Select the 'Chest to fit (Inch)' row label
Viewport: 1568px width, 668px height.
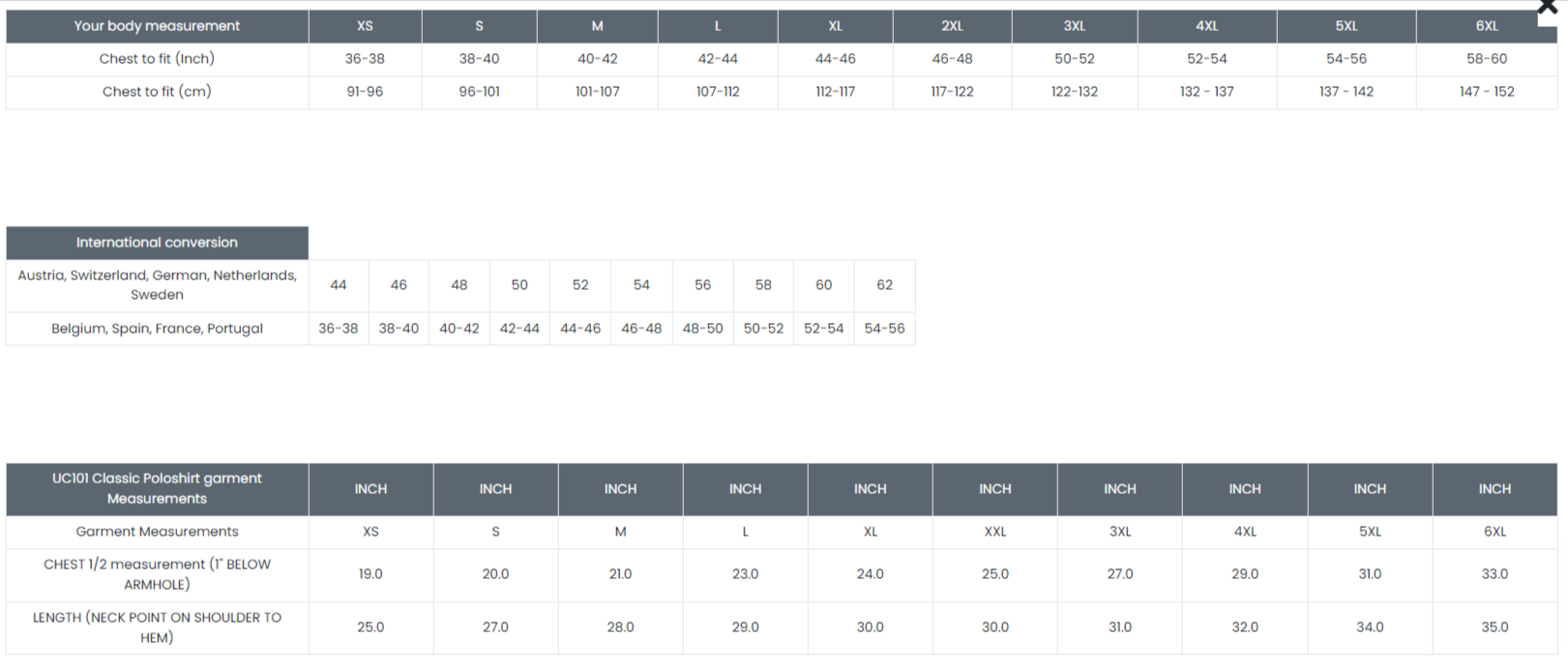point(157,59)
